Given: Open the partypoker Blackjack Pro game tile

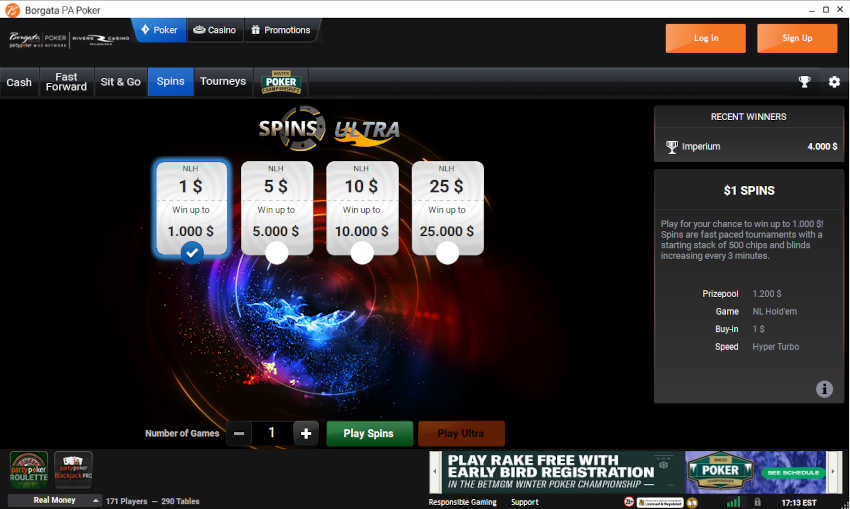Looking at the screenshot, I should (73, 469).
